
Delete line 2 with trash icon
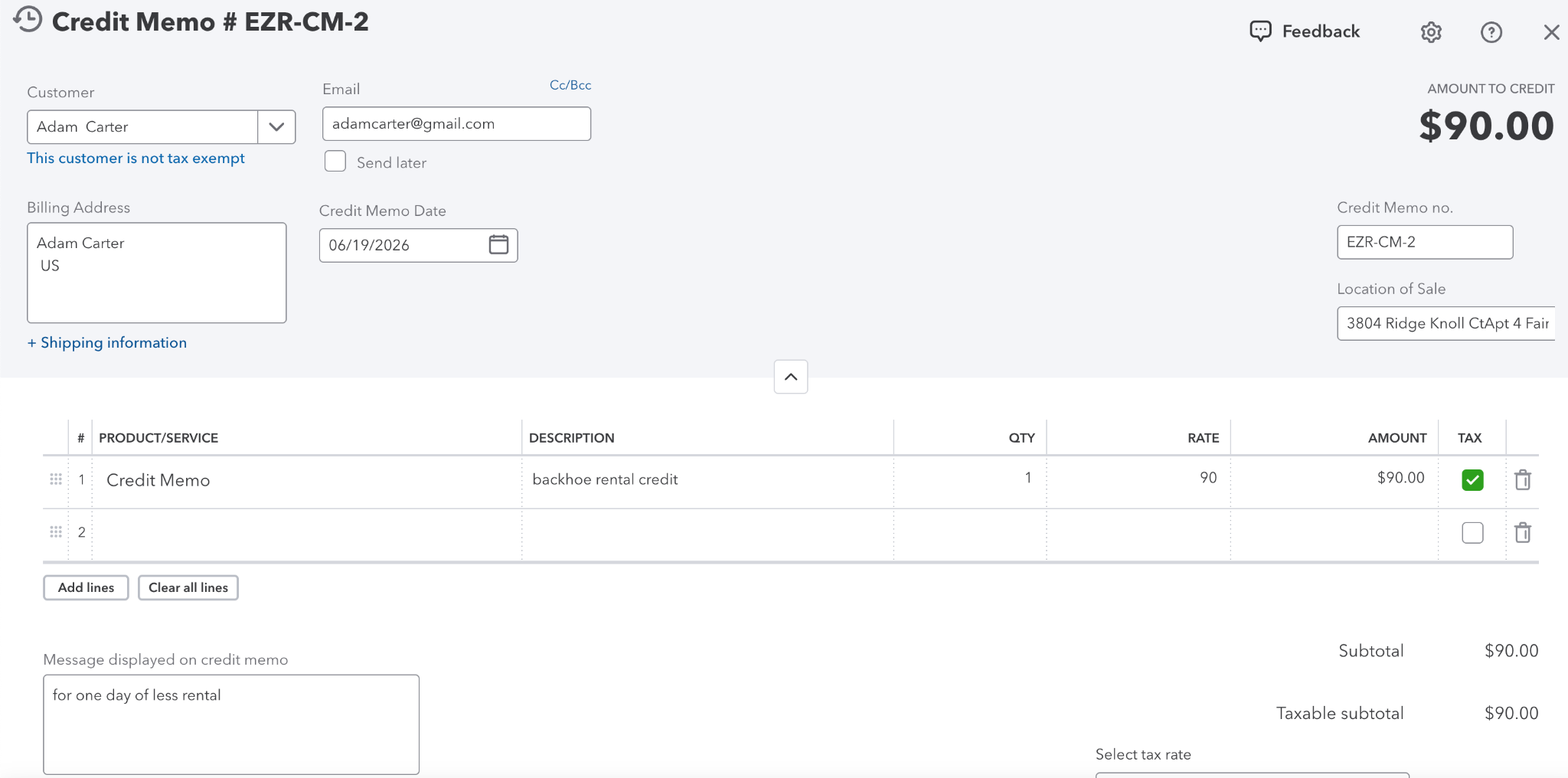pos(1523,532)
